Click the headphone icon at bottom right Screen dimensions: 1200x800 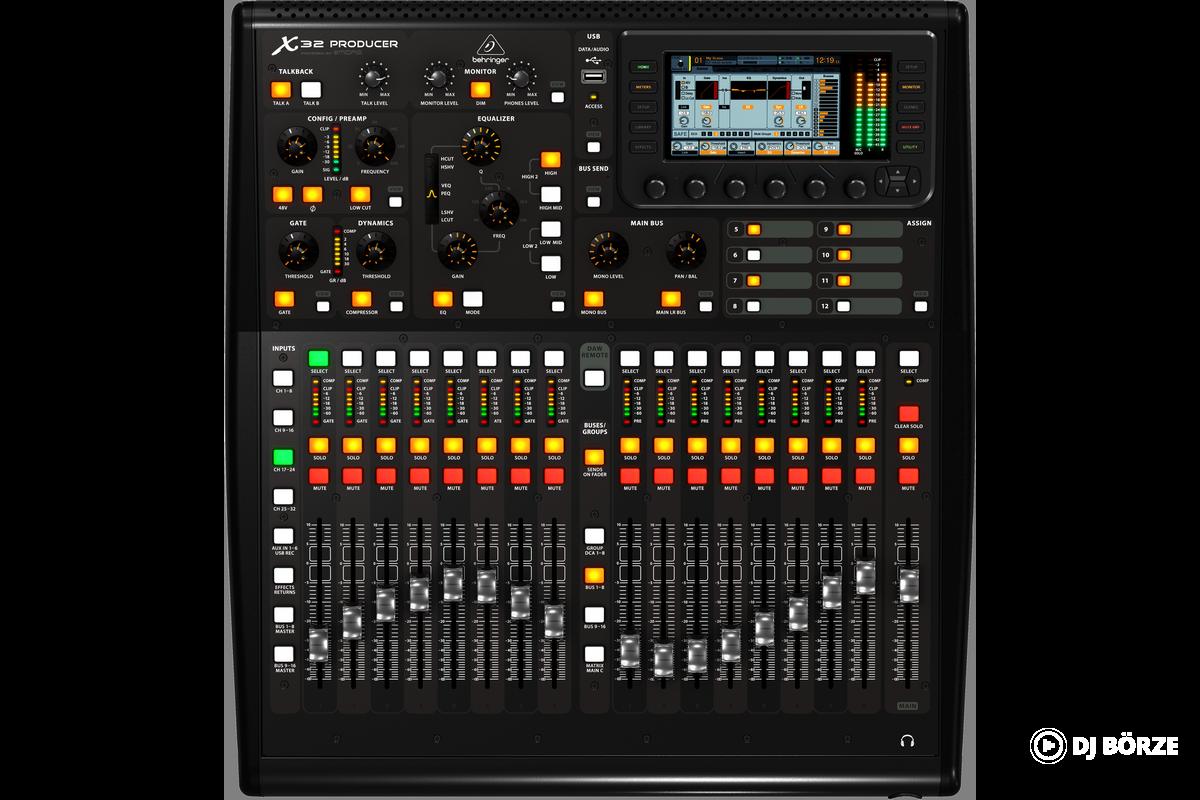(907, 741)
